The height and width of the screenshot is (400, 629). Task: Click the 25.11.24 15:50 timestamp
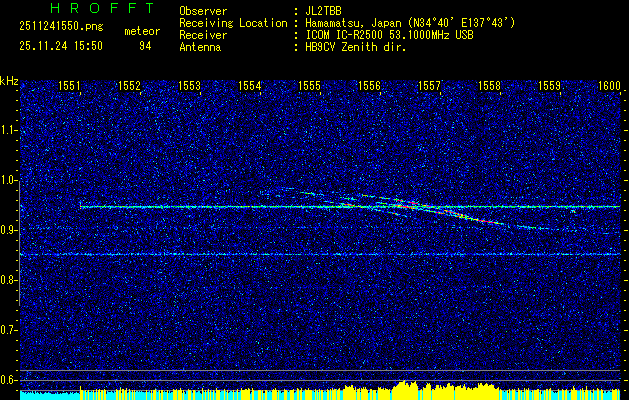click(61, 46)
